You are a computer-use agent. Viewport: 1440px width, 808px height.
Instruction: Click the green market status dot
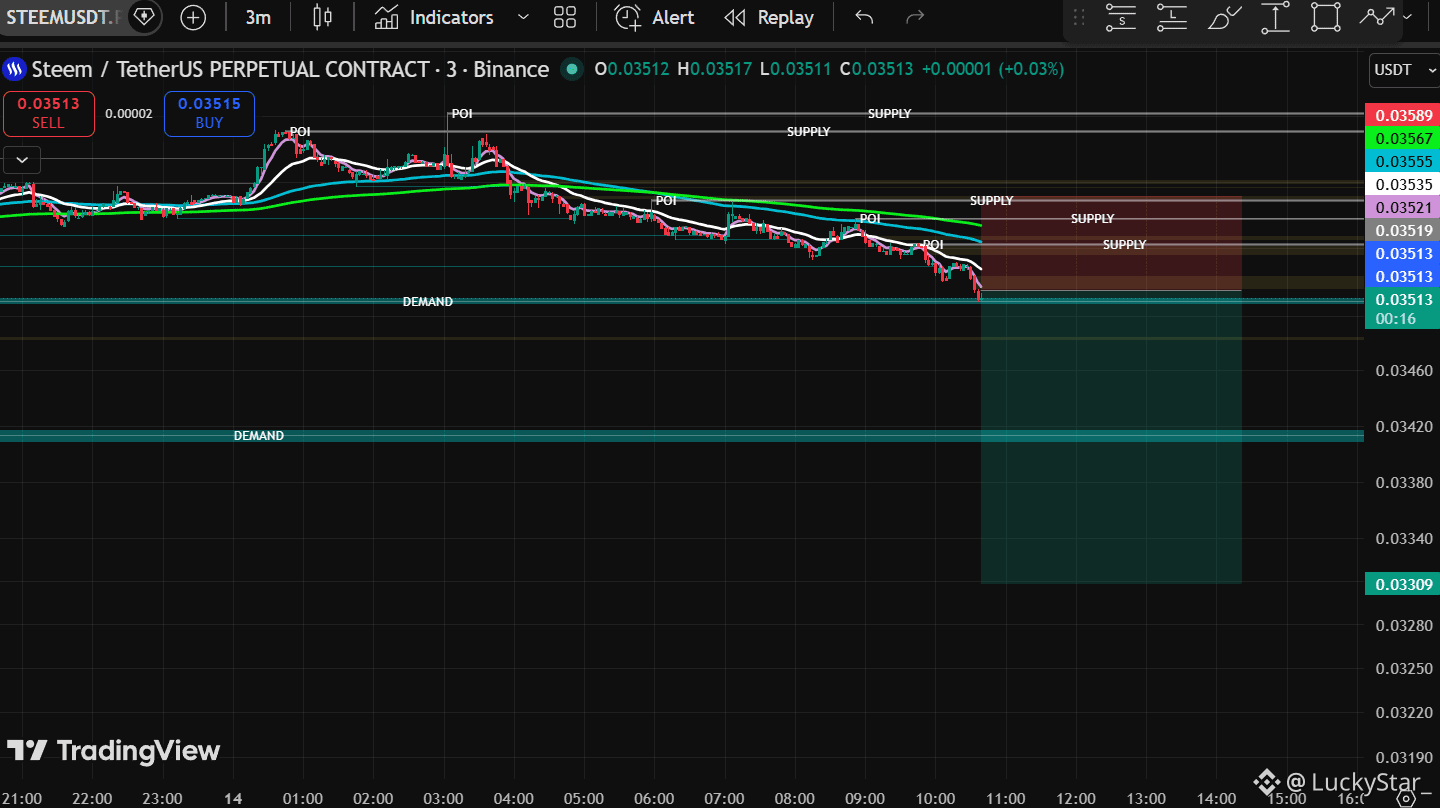571,69
